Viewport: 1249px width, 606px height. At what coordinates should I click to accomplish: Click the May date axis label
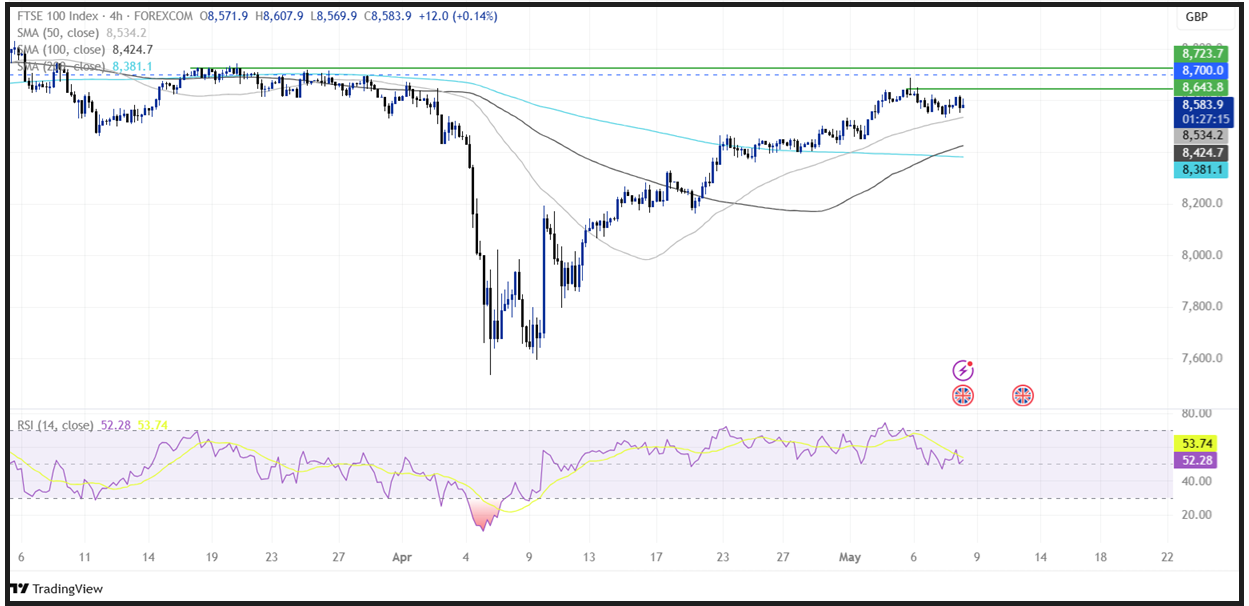(848, 558)
